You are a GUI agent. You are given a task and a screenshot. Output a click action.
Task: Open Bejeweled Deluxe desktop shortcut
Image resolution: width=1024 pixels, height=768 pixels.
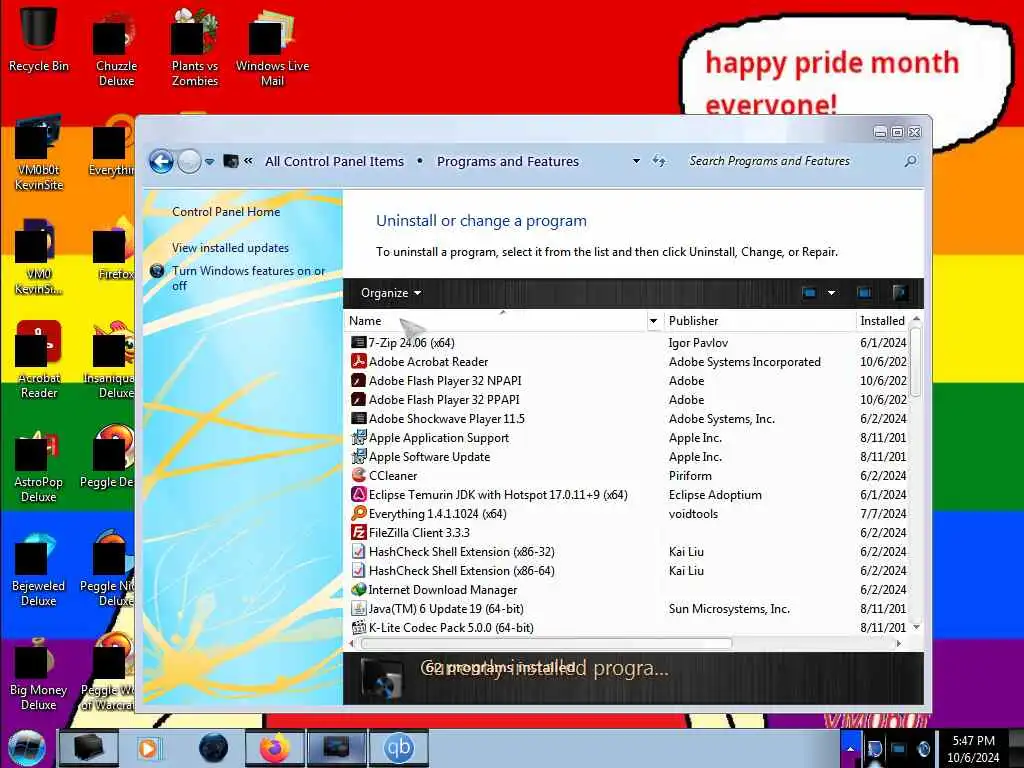point(39,571)
